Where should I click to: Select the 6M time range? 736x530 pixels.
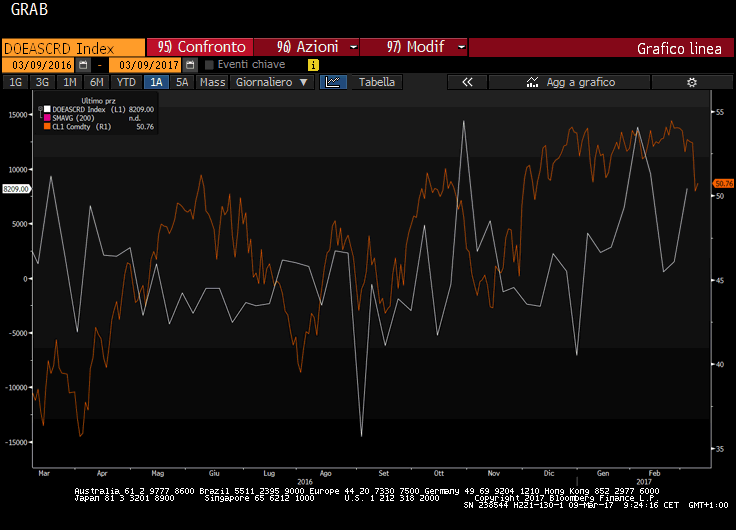point(96,82)
